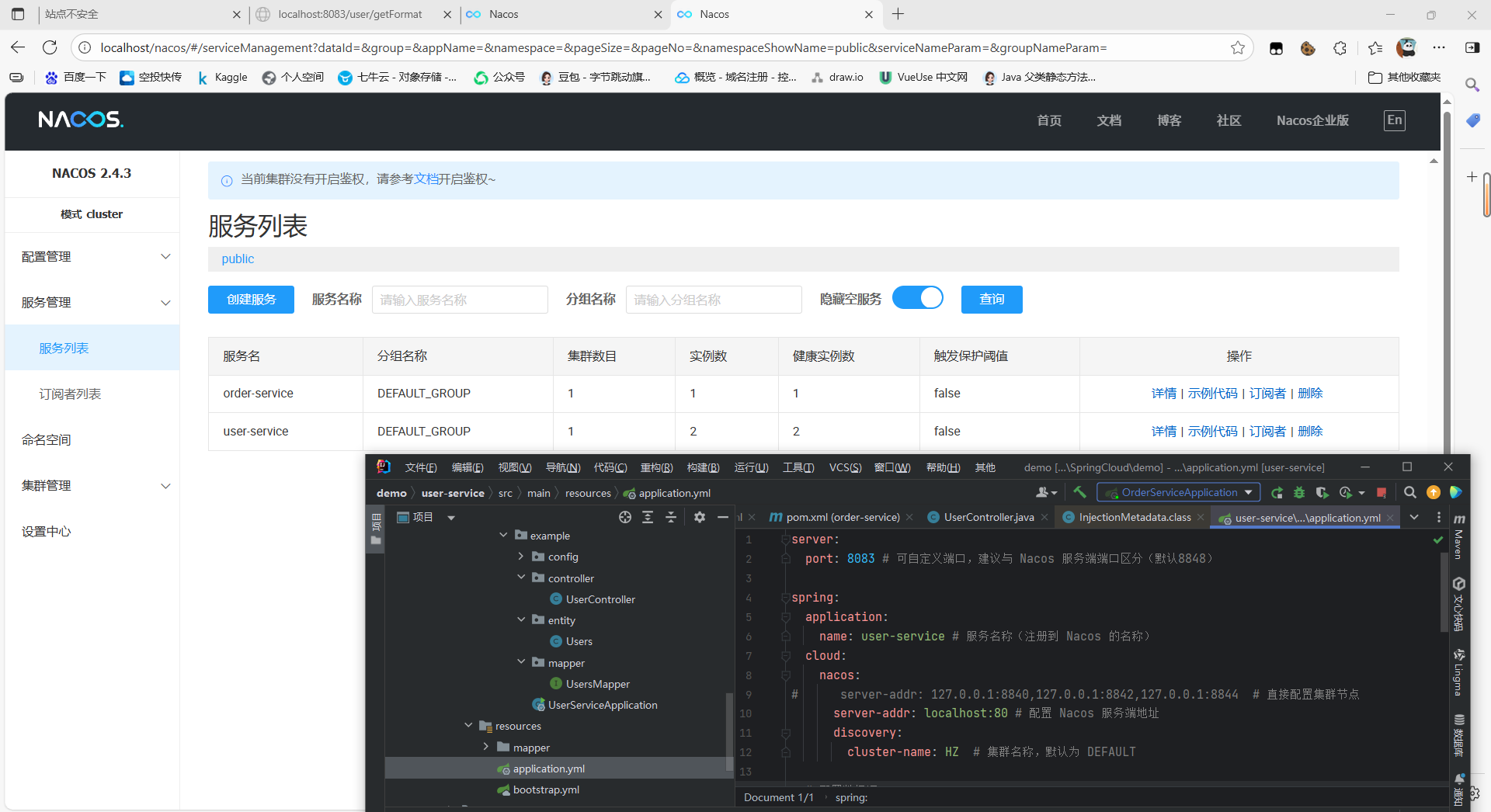Expand all nodes in the project tree
The image size is (1491, 812).
(x=648, y=517)
